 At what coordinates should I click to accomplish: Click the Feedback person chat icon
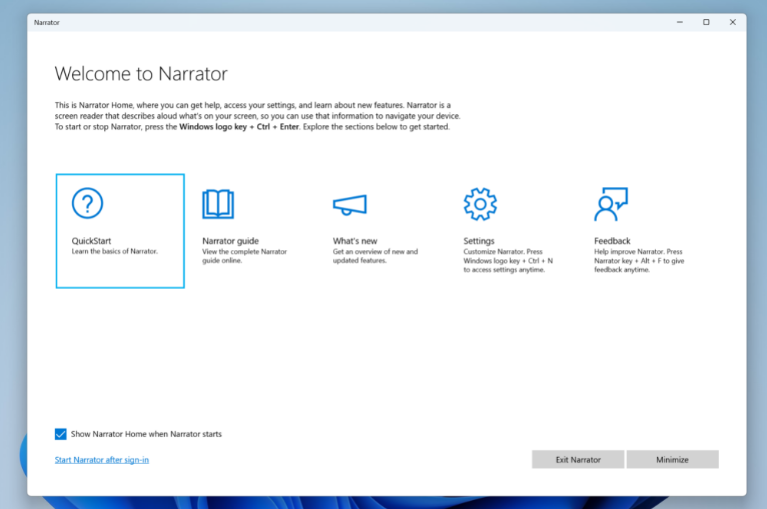point(611,204)
